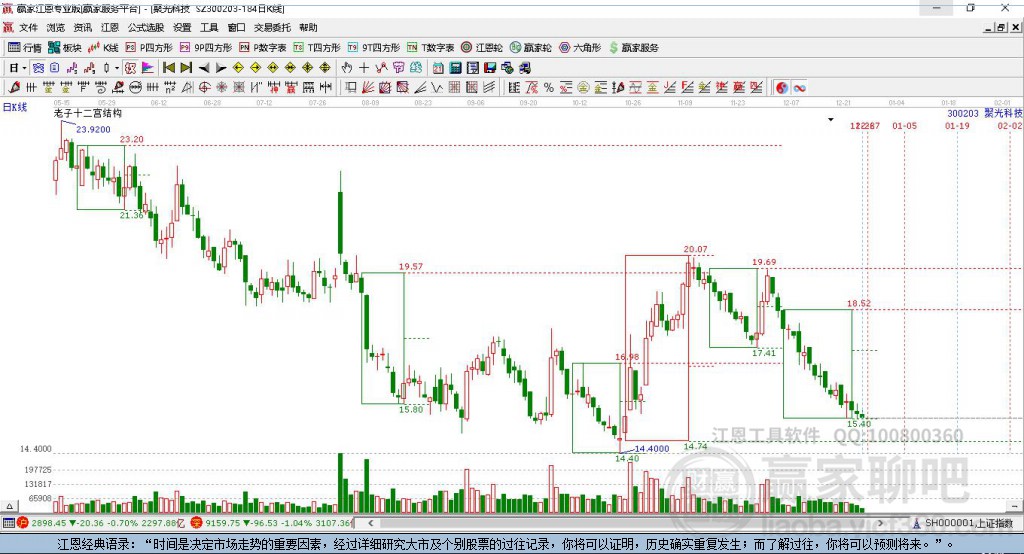1024x554 pixels.
Task: Click the 日K线 label
Action: point(15,107)
